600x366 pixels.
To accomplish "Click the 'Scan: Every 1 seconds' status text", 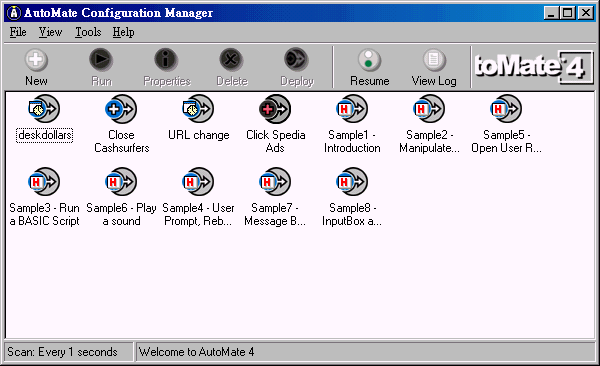I will [62, 352].
